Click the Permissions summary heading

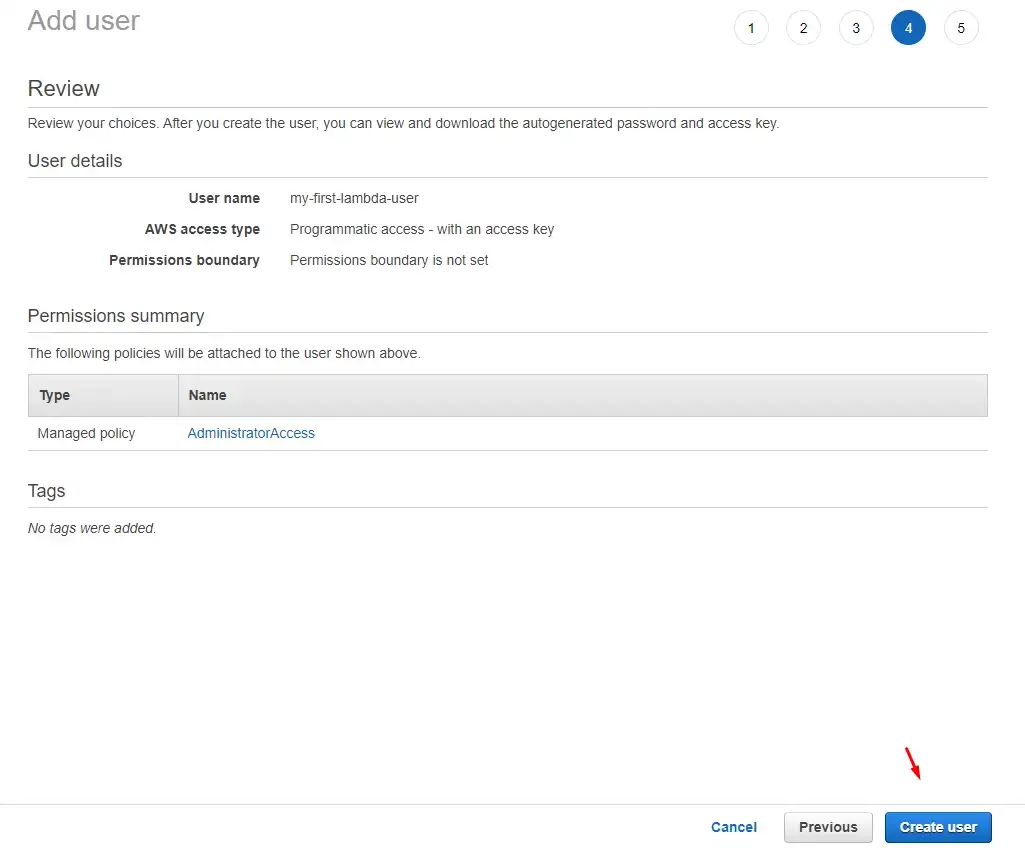pos(116,316)
